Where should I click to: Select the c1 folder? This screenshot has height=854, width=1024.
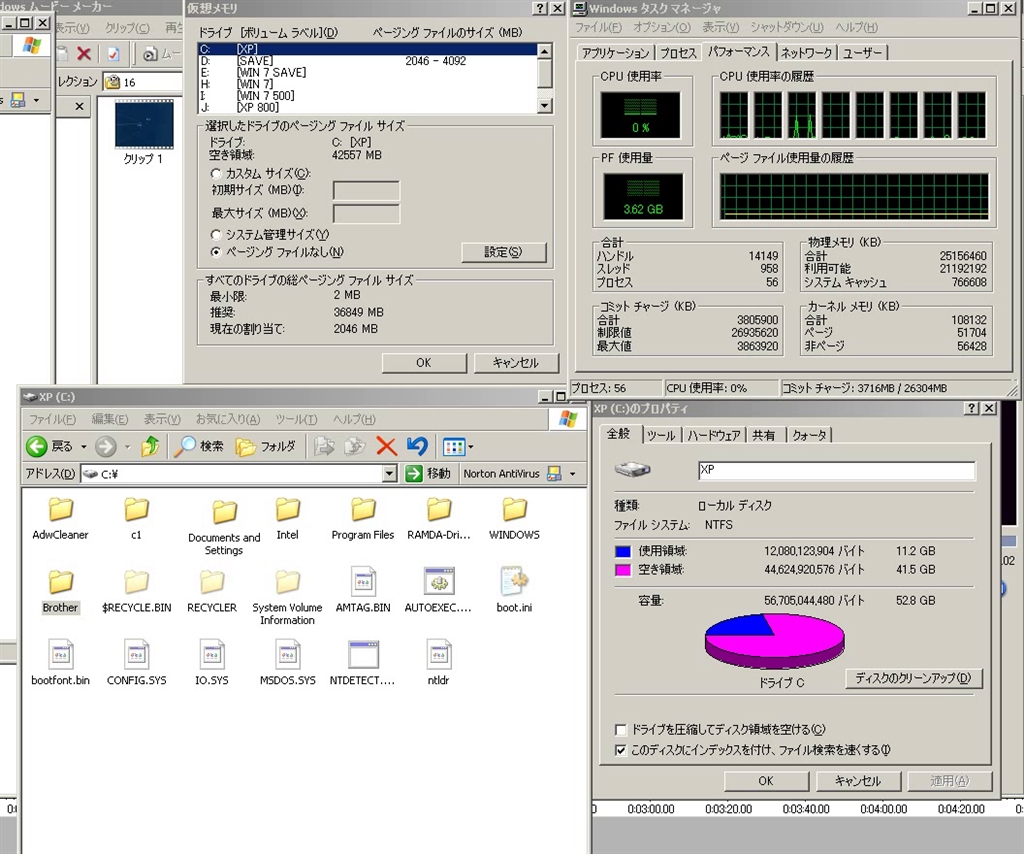pos(136,519)
